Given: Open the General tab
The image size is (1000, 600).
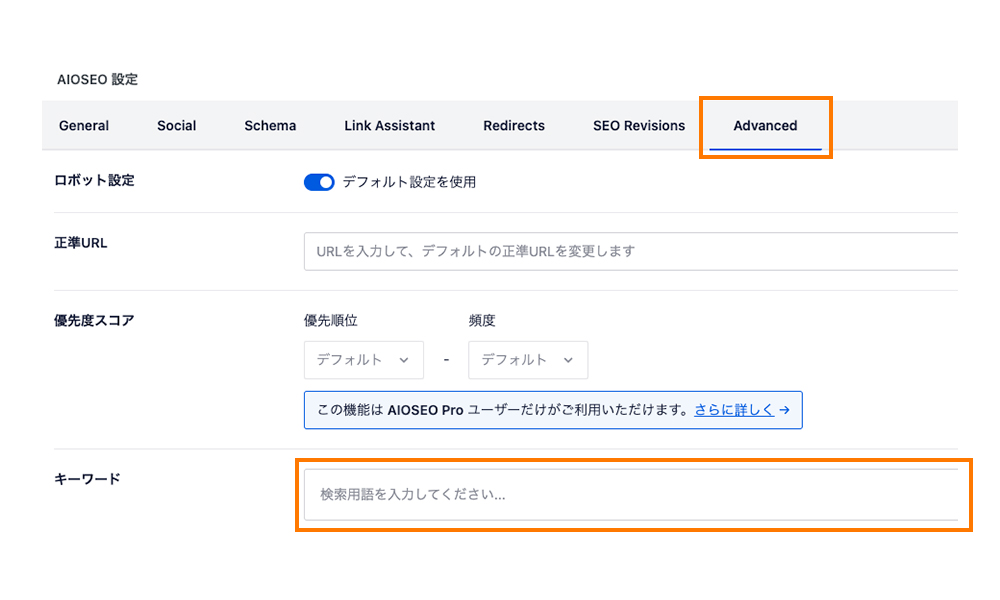Looking at the screenshot, I should coord(84,126).
